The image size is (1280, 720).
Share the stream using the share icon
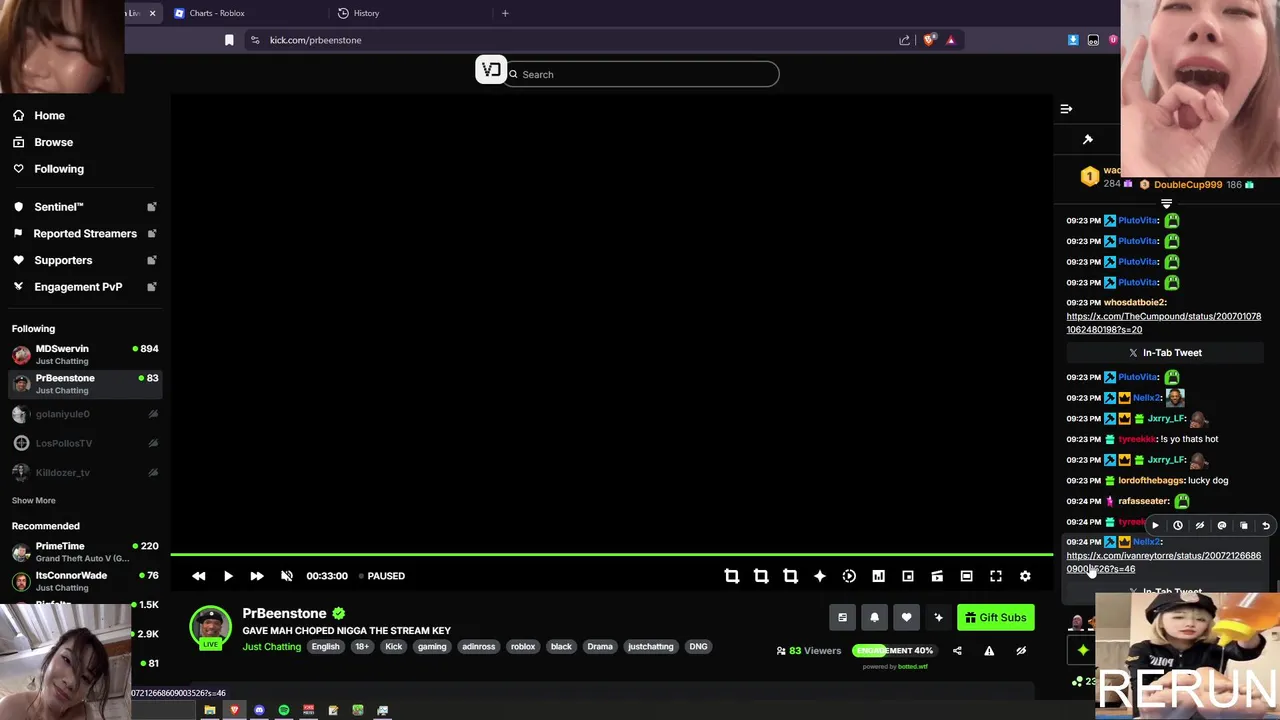point(957,651)
